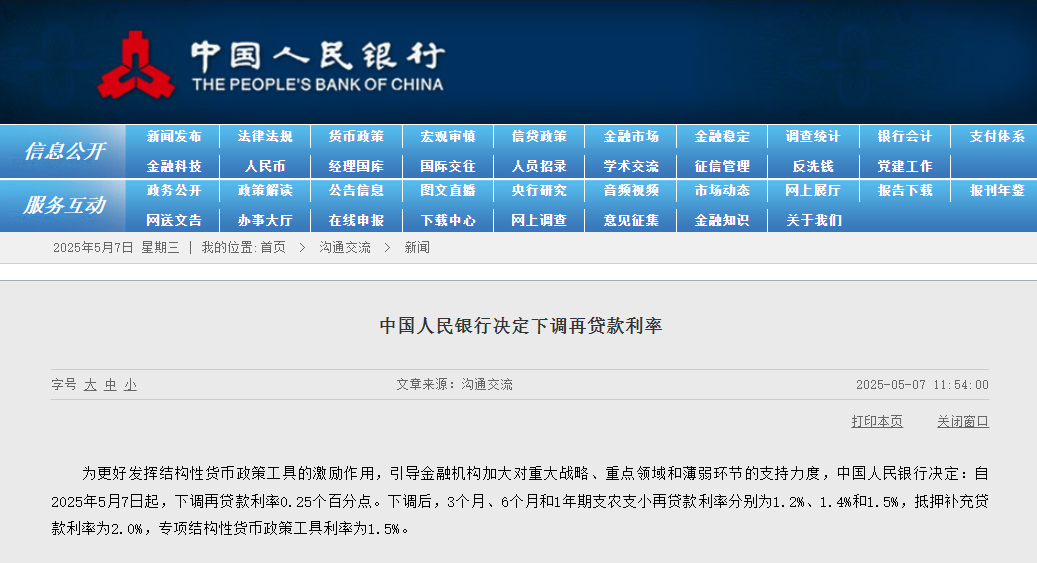This screenshot has height=563, width=1037.
Task: Click 关闭窗口 to close the window
Action: point(962,422)
